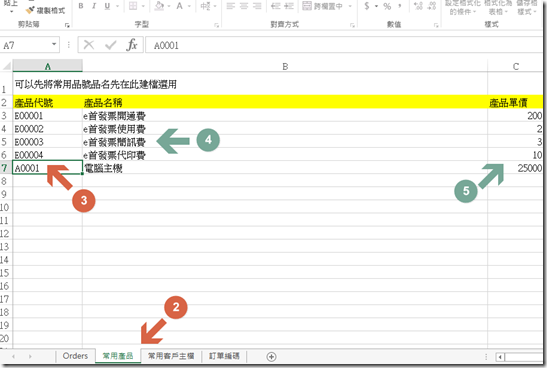Click cell containing E00003
The height and width of the screenshot is (368, 547).
(x=47, y=142)
